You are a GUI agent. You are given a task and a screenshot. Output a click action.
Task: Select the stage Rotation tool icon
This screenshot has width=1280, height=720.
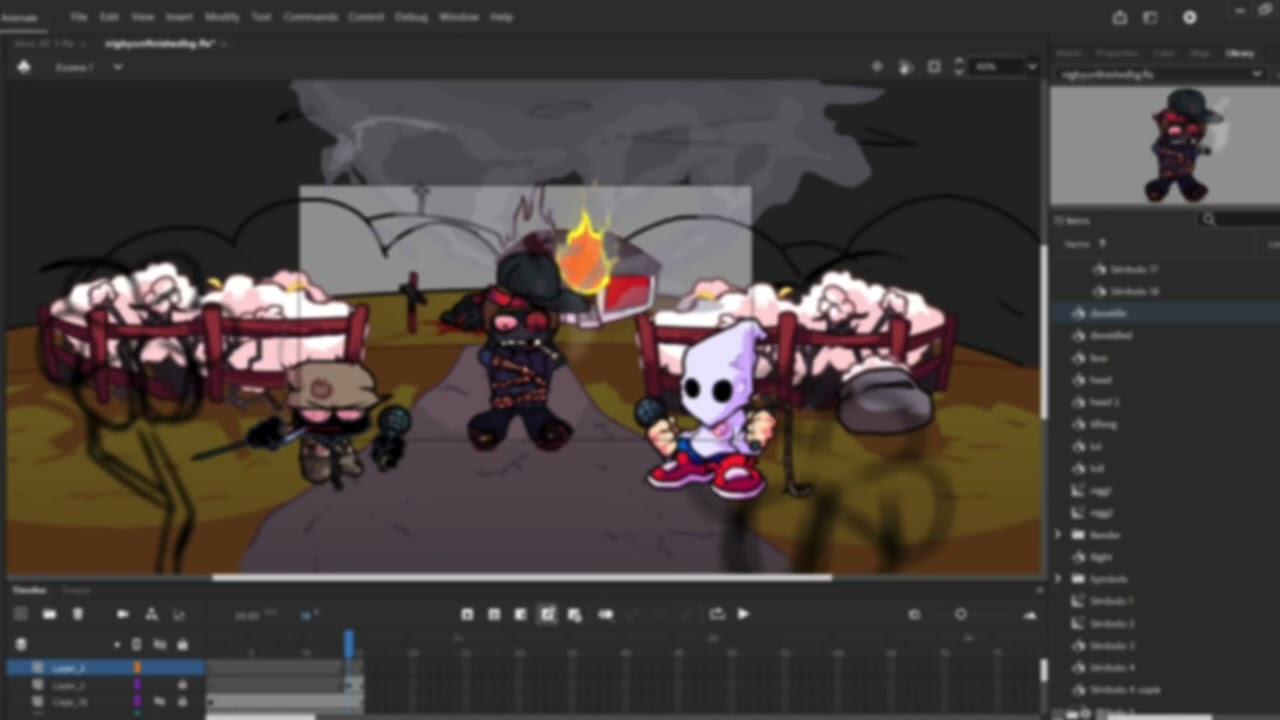click(905, 67)
